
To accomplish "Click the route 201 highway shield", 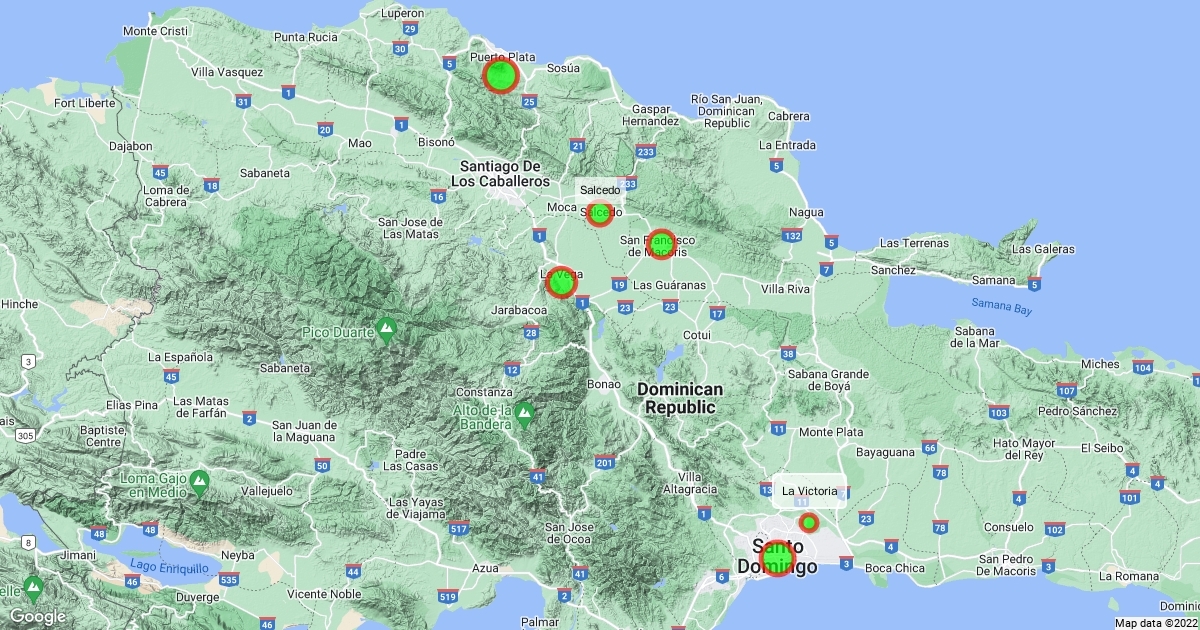I will pos(604,461).
